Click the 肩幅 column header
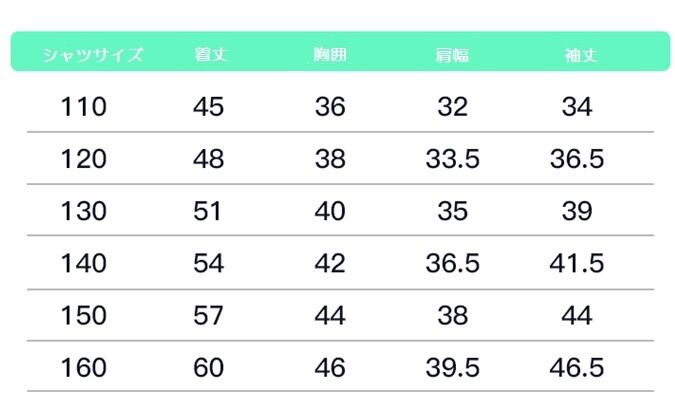Screen dimensions: 675x405 pyautogui.click(x=452, y=55)
